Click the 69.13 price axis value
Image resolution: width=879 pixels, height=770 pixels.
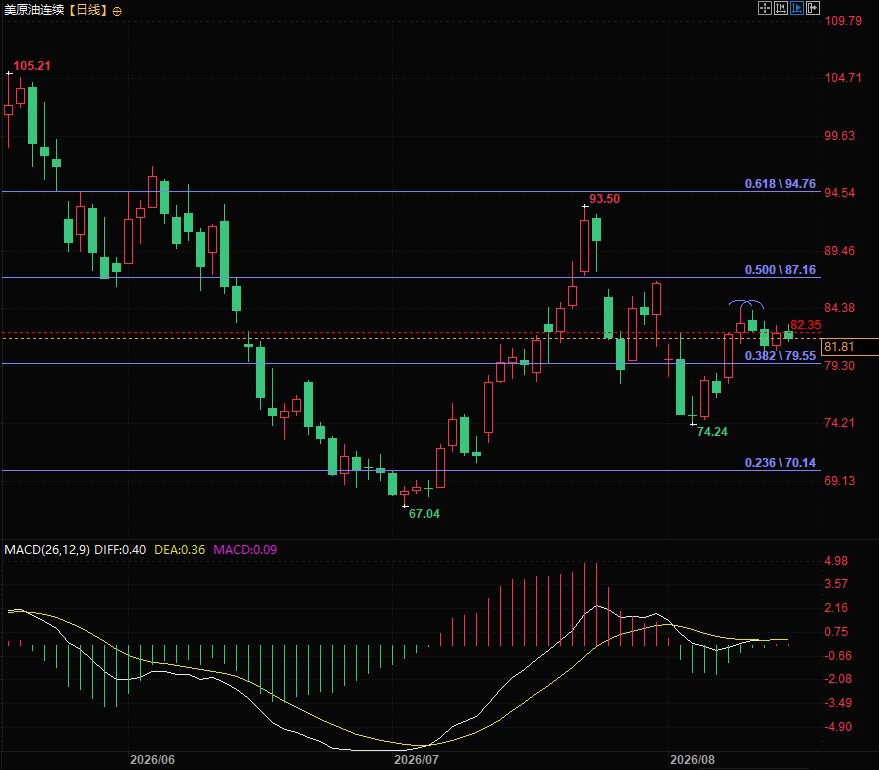pos(840,480)
